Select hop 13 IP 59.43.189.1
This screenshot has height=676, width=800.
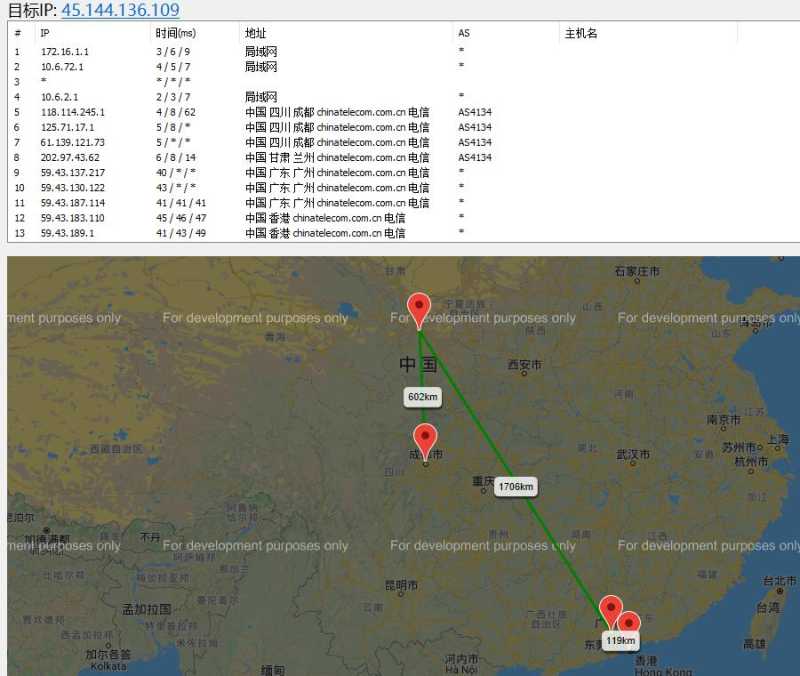click(67, 233)
